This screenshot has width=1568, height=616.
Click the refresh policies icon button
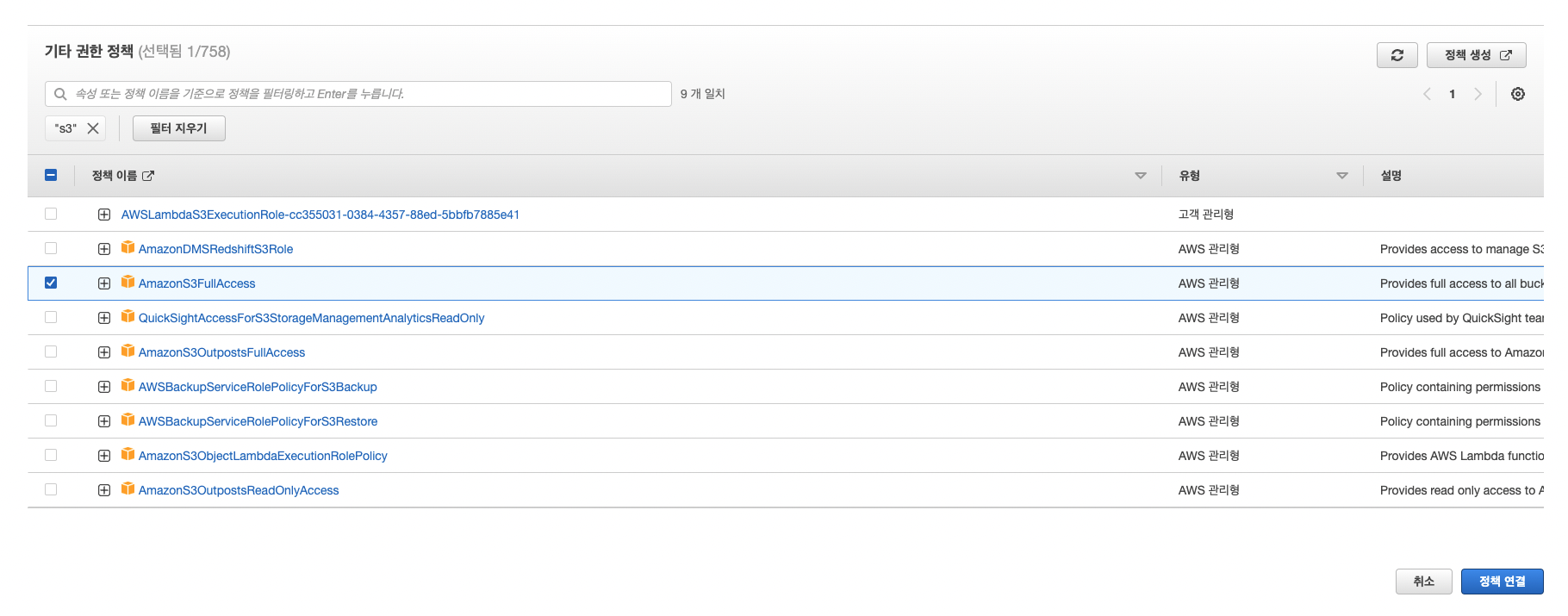pyautogui.click(x=1397, y=55)
